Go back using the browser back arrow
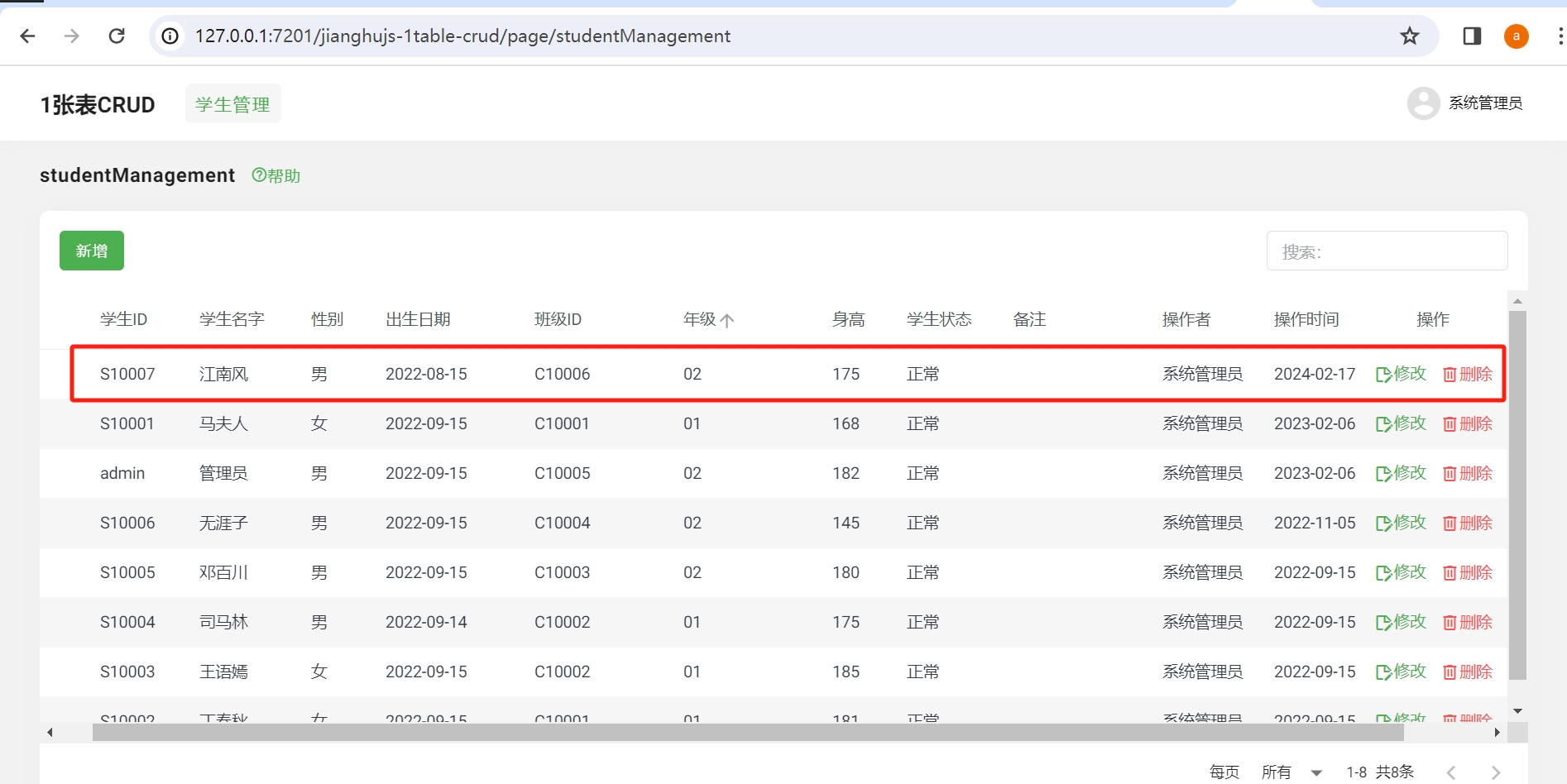 click(27, 36)
